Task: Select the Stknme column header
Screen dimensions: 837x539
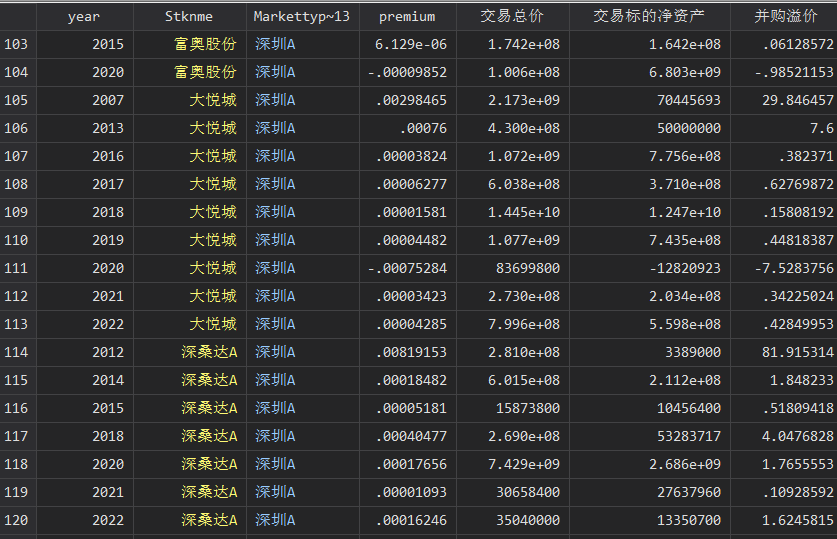Action: 189,17
